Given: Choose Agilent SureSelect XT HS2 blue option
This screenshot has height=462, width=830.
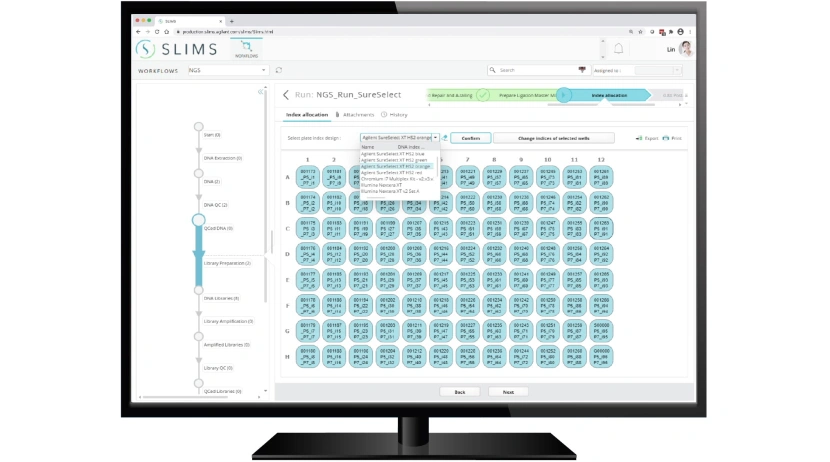Looking at the screenshot, I should pos(393,153).
